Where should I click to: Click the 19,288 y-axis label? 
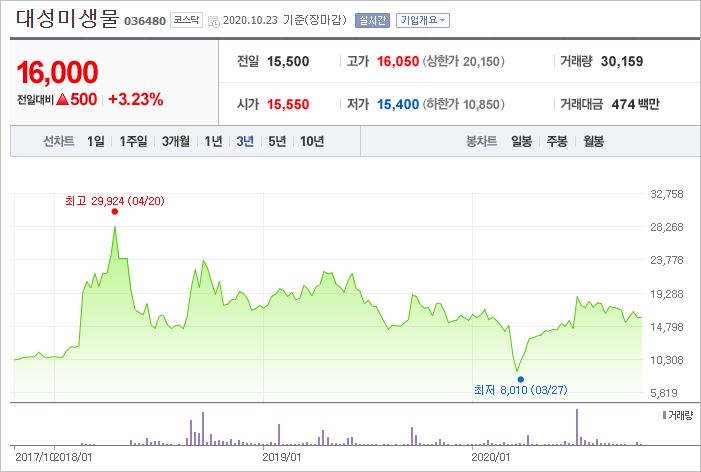tap(667, 294)
